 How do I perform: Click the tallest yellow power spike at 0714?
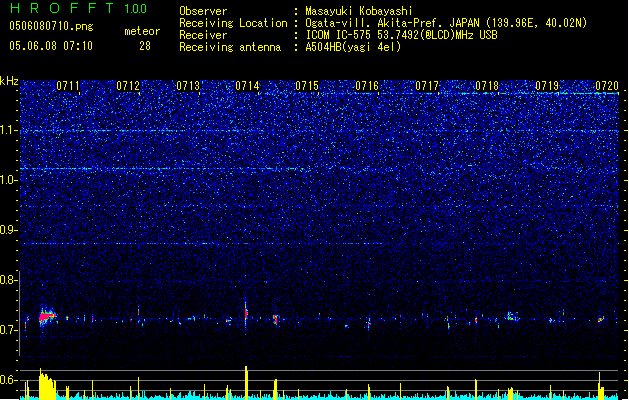click(246, 383)
